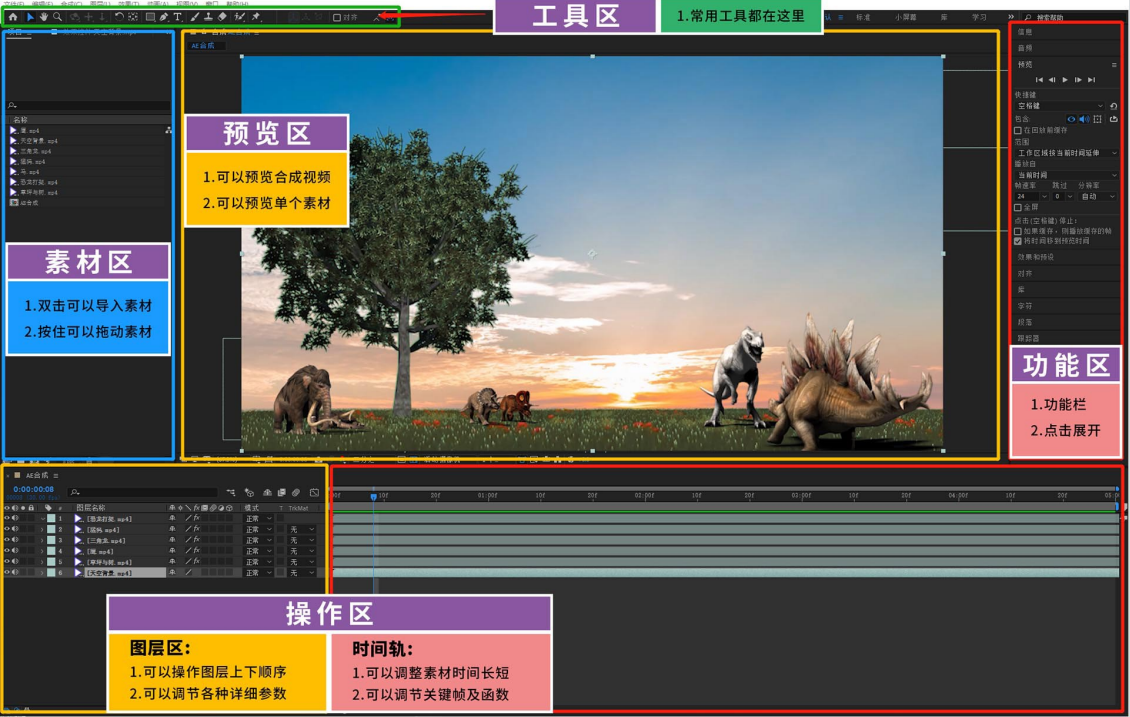1130x717 pixels.
Task: Select the Hand tool
Action: (44, 17)
